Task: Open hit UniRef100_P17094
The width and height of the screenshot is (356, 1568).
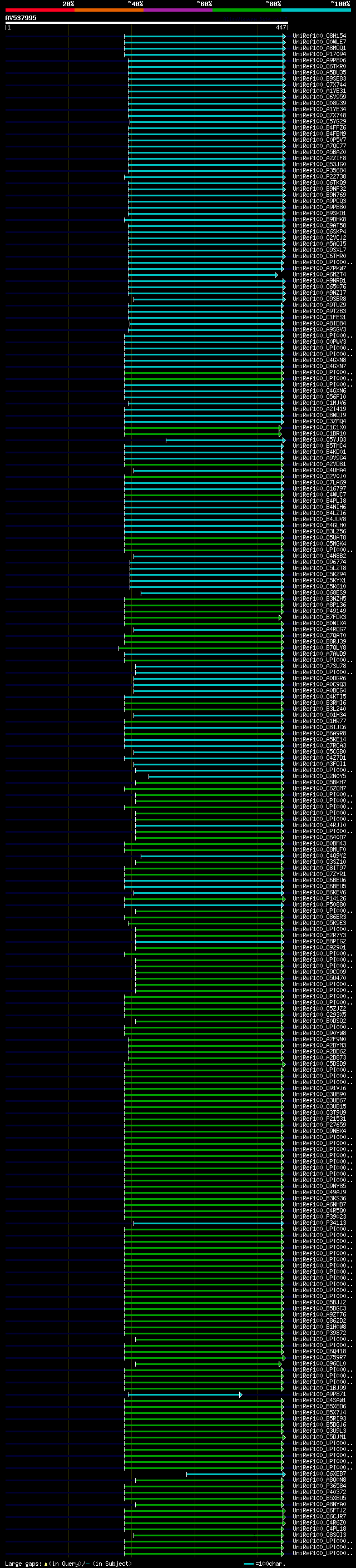Action: pos(319,54)
